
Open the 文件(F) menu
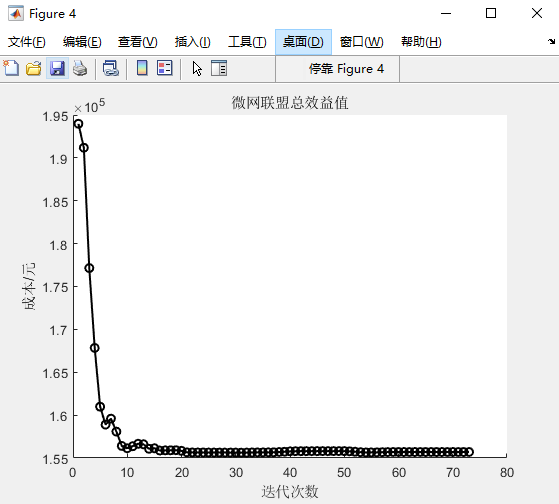click(27, 42)
